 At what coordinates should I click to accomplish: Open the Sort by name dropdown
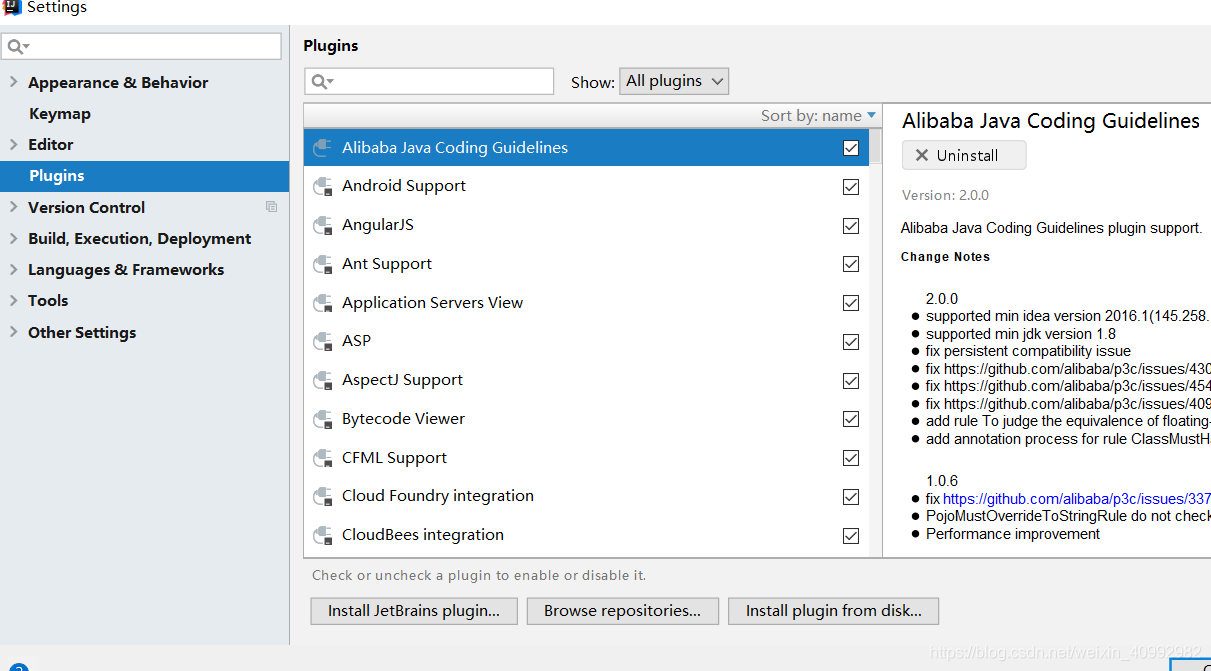[x=818, y=116]
